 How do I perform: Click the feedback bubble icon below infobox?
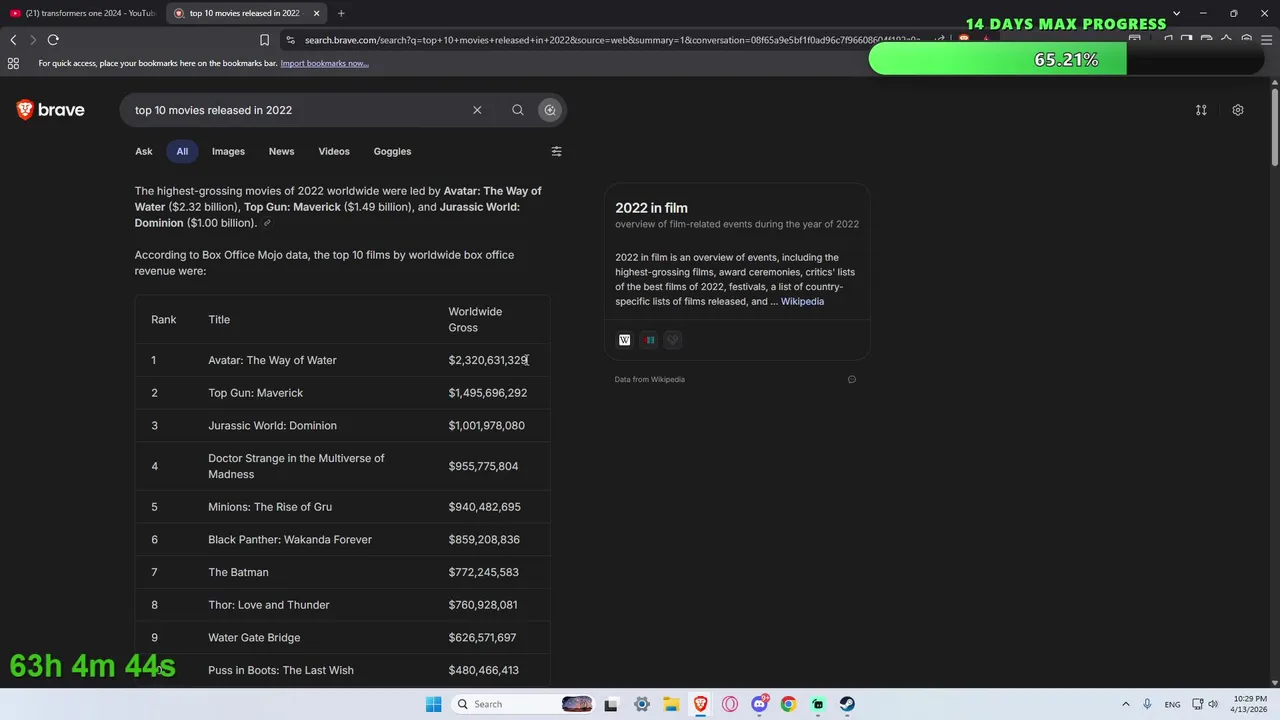(x=852, y=379)
